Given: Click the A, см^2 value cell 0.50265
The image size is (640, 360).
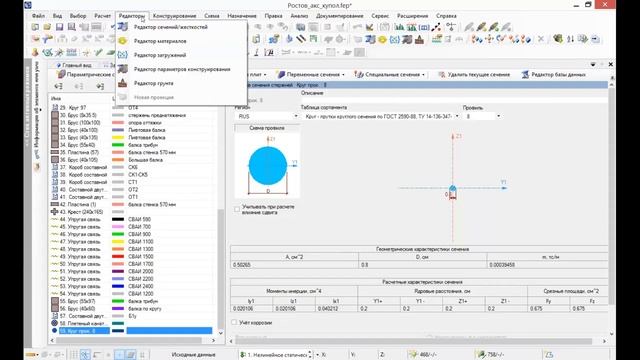Looking at the screenshot, I should (x=294, y=265).
